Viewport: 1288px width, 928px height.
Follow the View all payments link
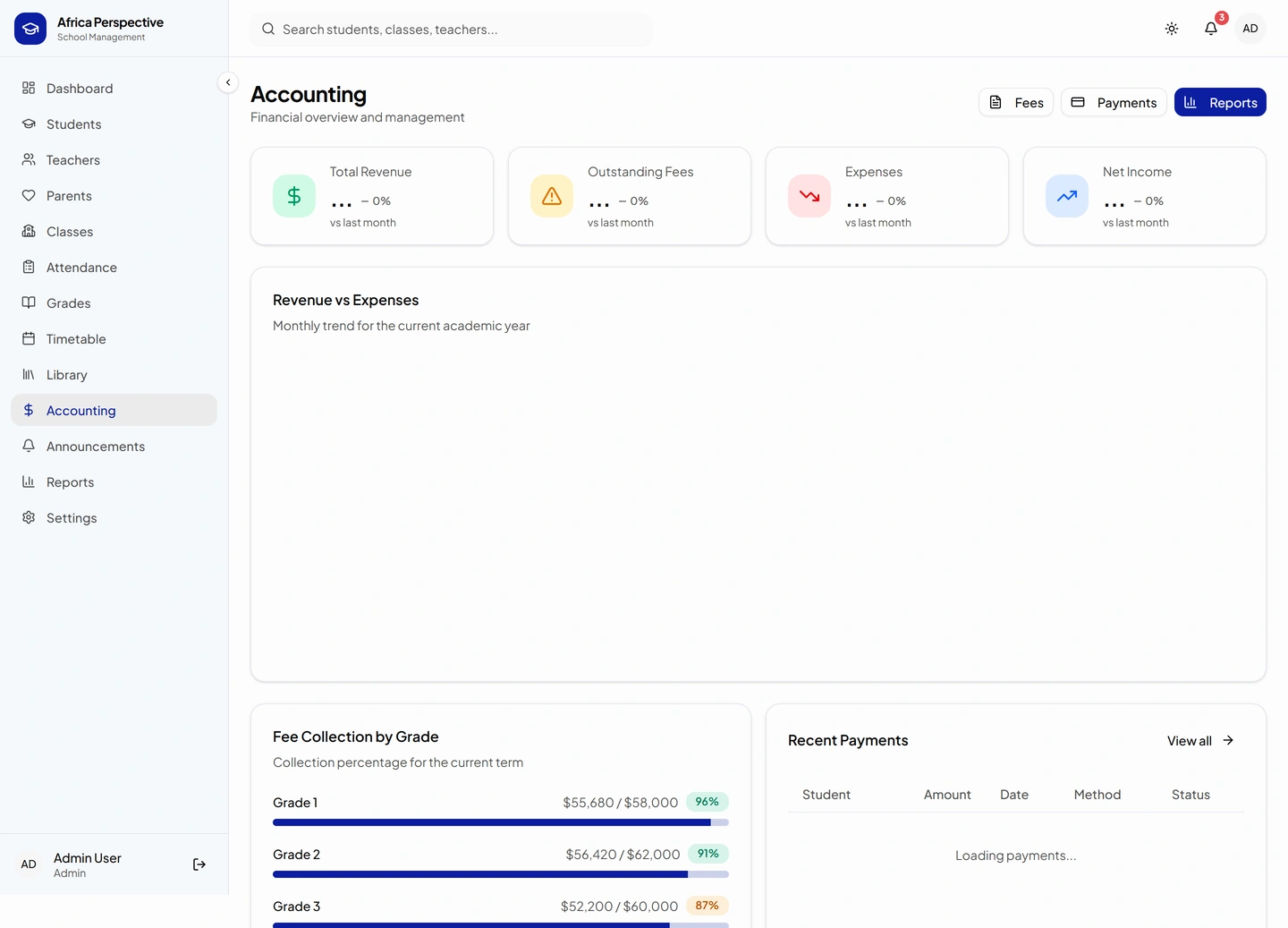pyautogui.click(x=1200, y=740)
